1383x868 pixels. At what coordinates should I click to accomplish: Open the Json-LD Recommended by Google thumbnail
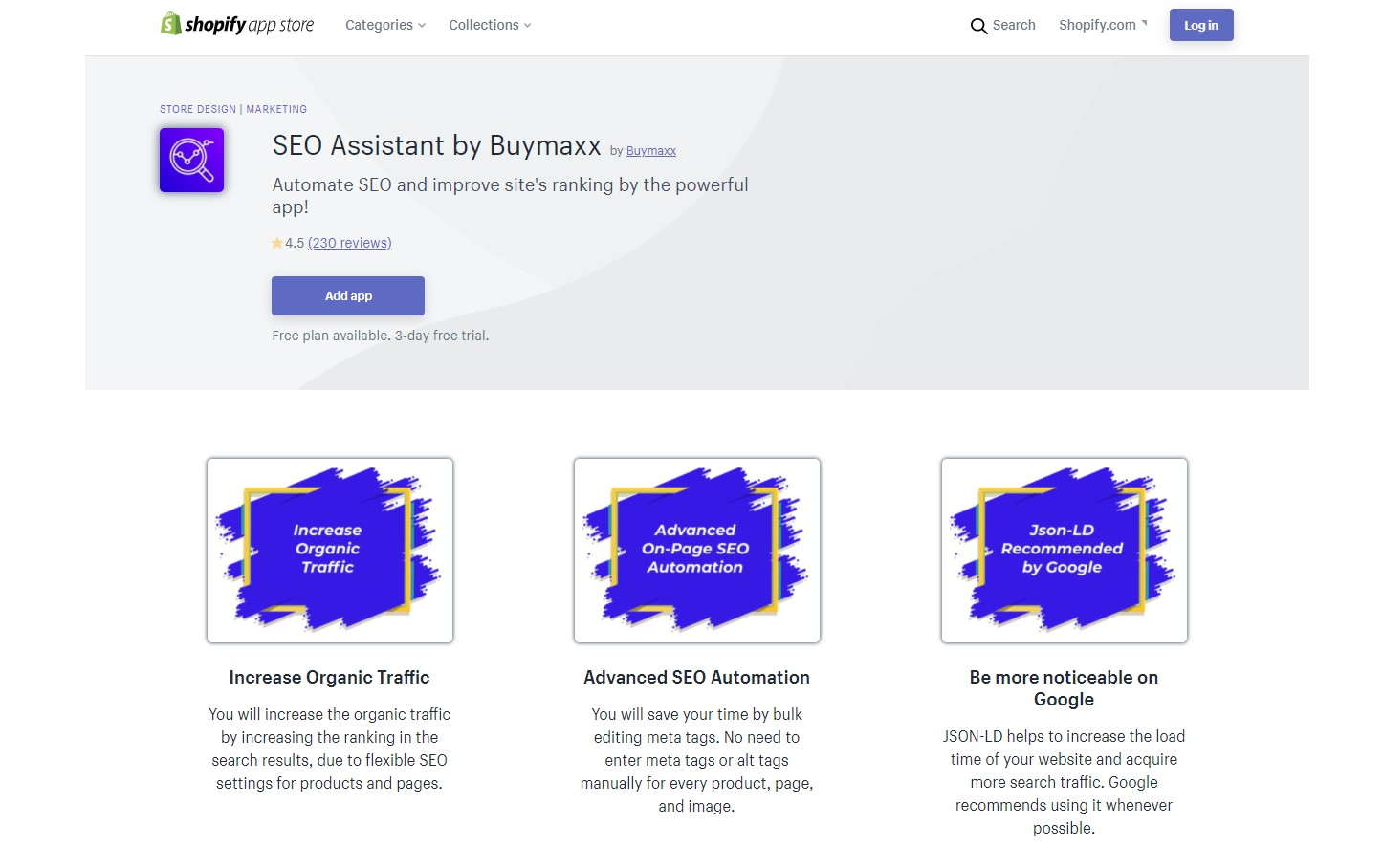(1065, 551)
